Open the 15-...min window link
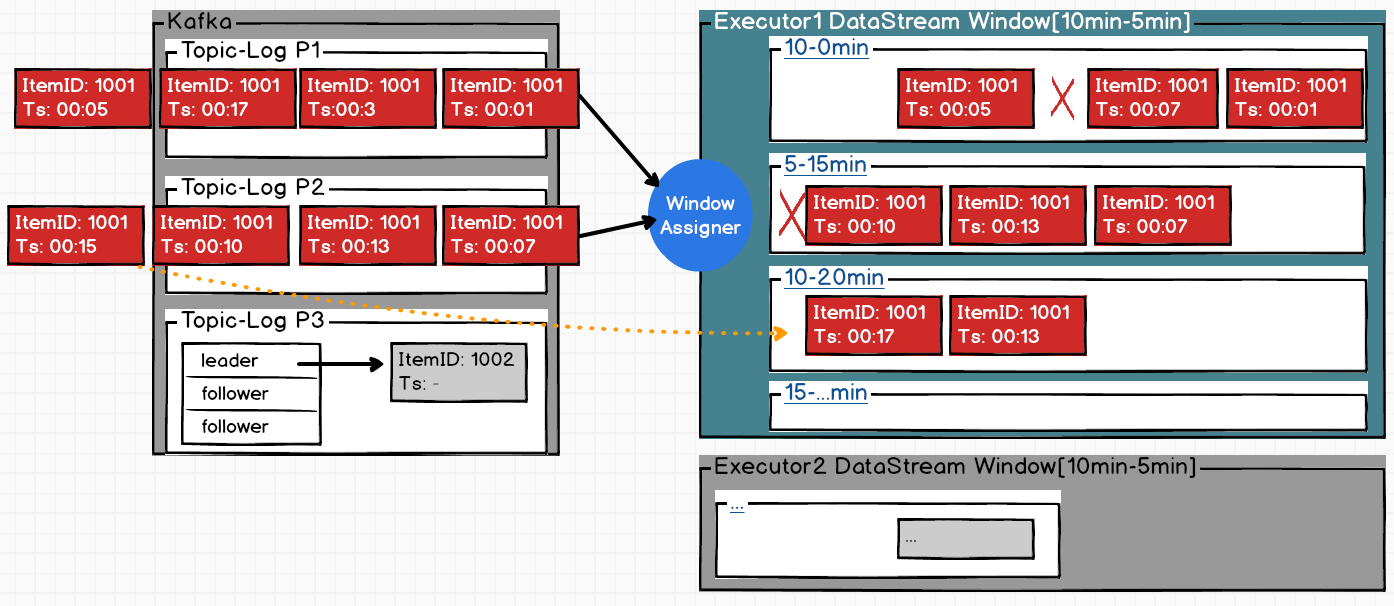The height and width of the screenshot is (606, 1394). point(826,392)
